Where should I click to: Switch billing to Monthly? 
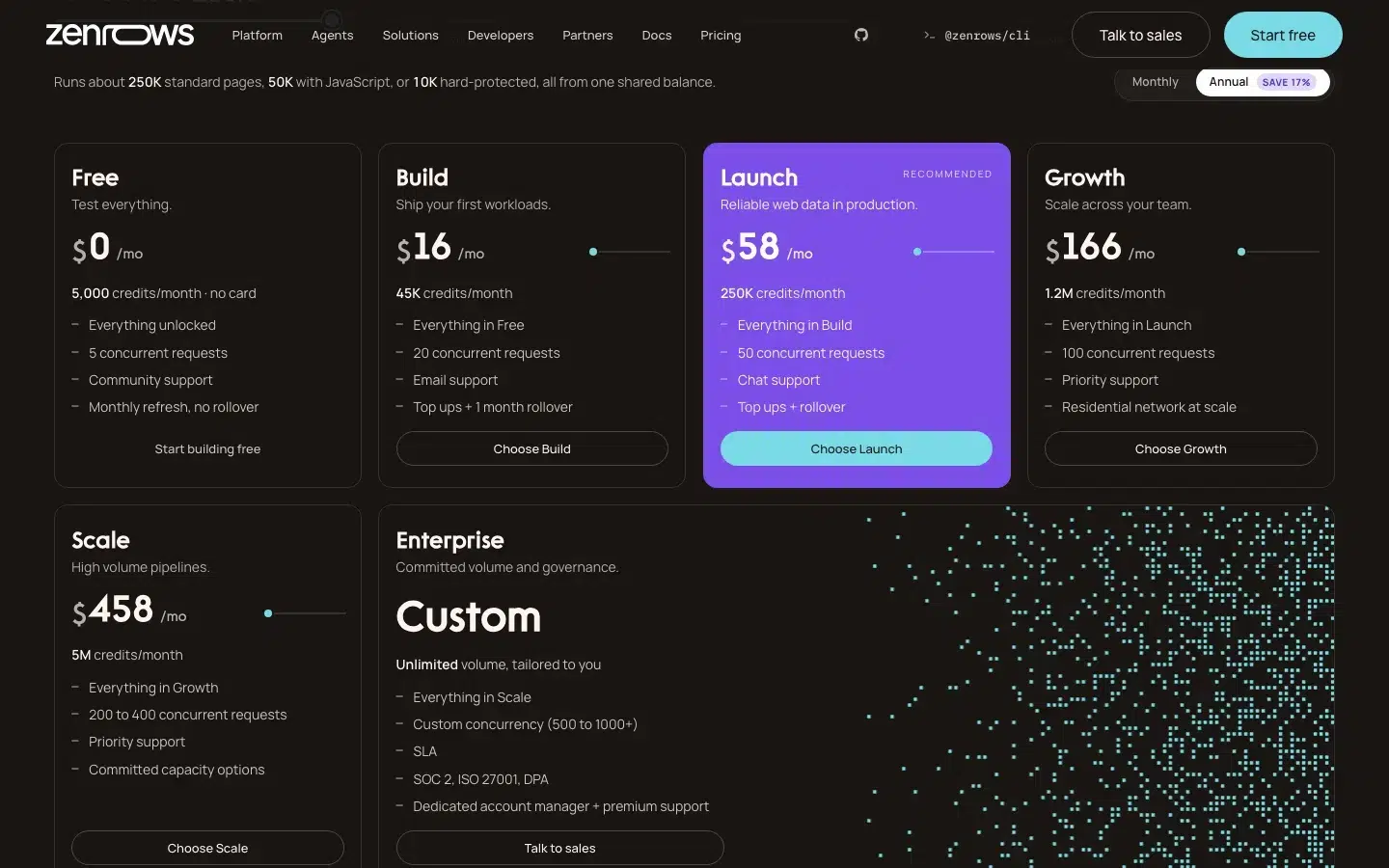[x=1156, y=82]
